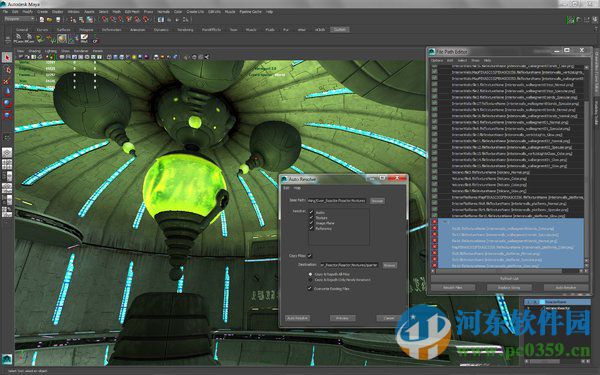600x375 pixels.
Task: Click the Base Path input field
Action: pos(337,201)
